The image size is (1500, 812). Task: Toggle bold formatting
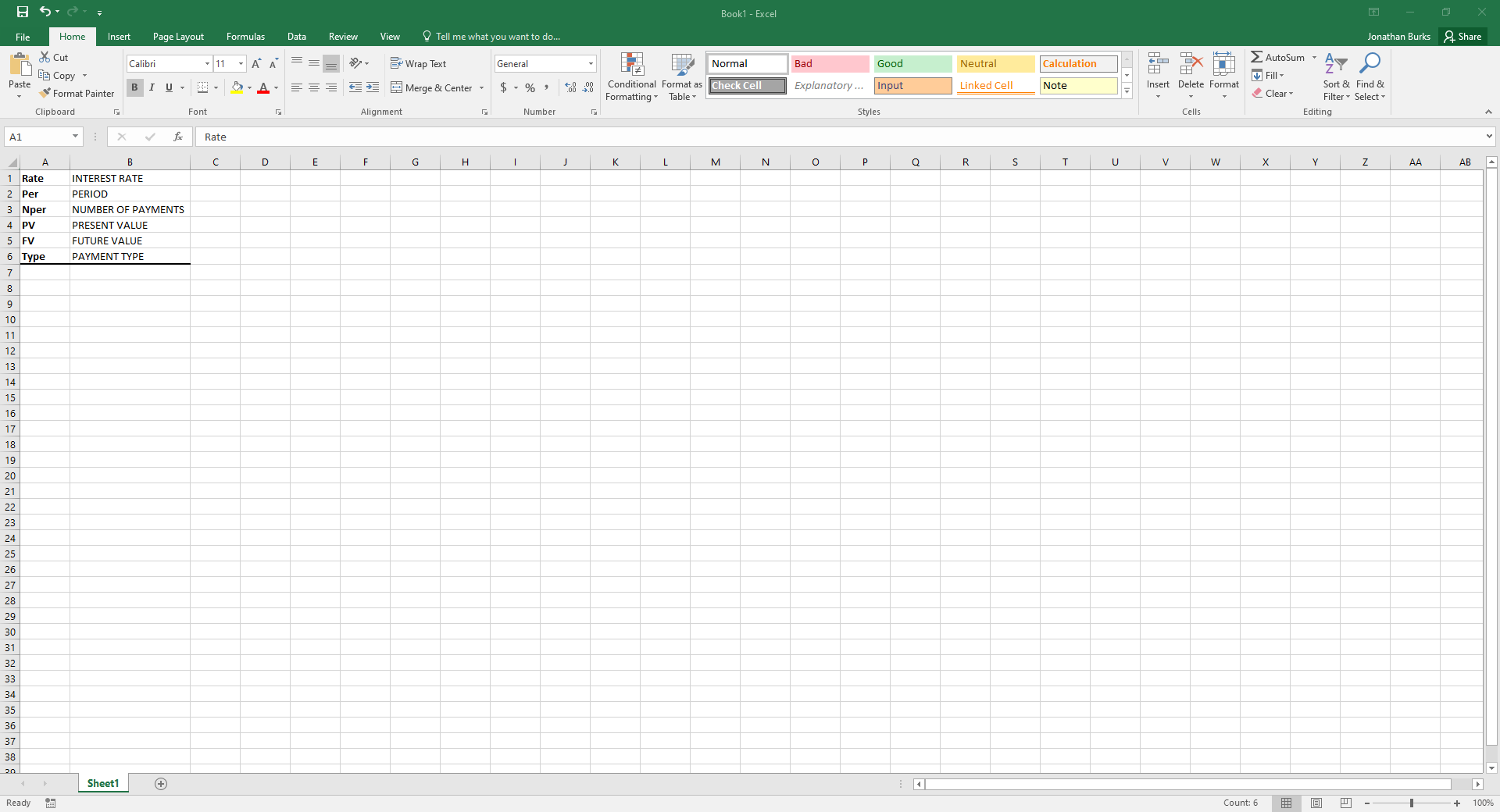[x=134, y=87]
